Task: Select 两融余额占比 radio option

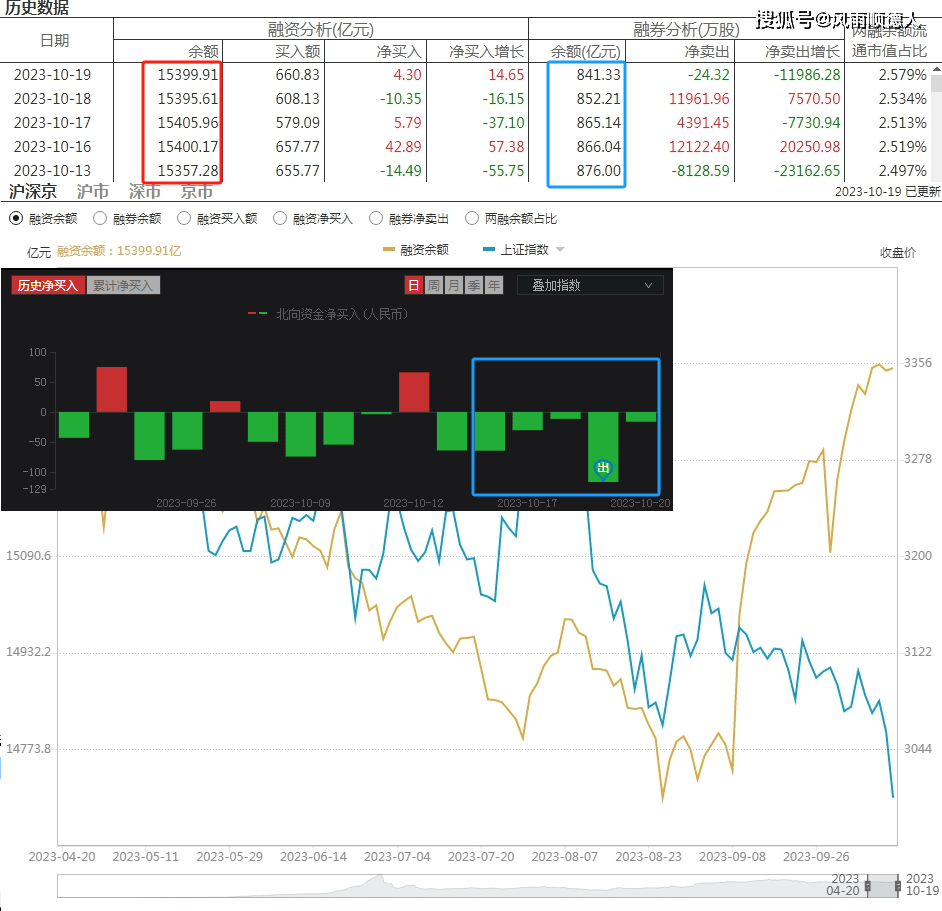Action: (472, 218)
